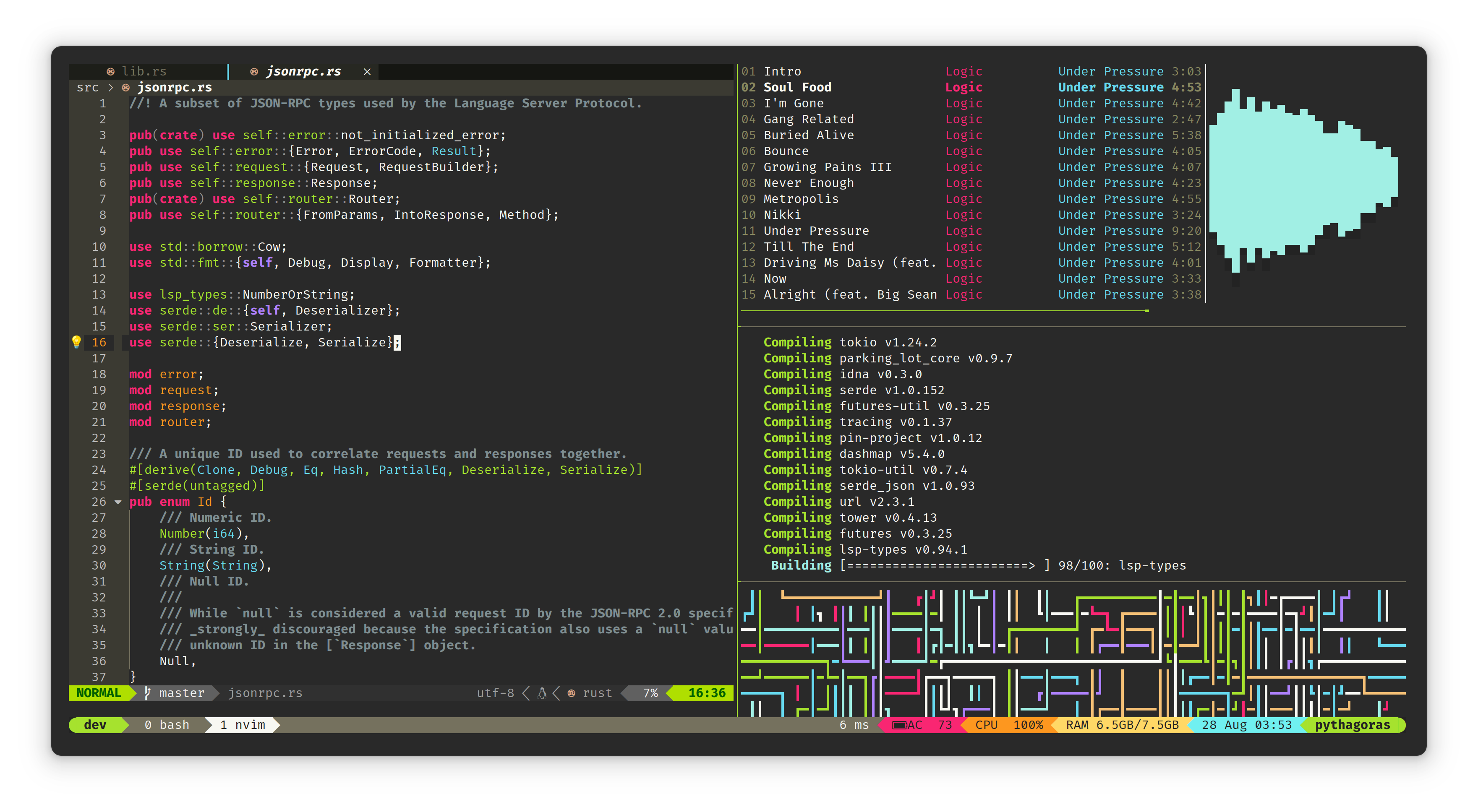This screenshot has height=812, width=1478.
Task: Click the Rust filetype icon in statusline
Action: [572, 693]
